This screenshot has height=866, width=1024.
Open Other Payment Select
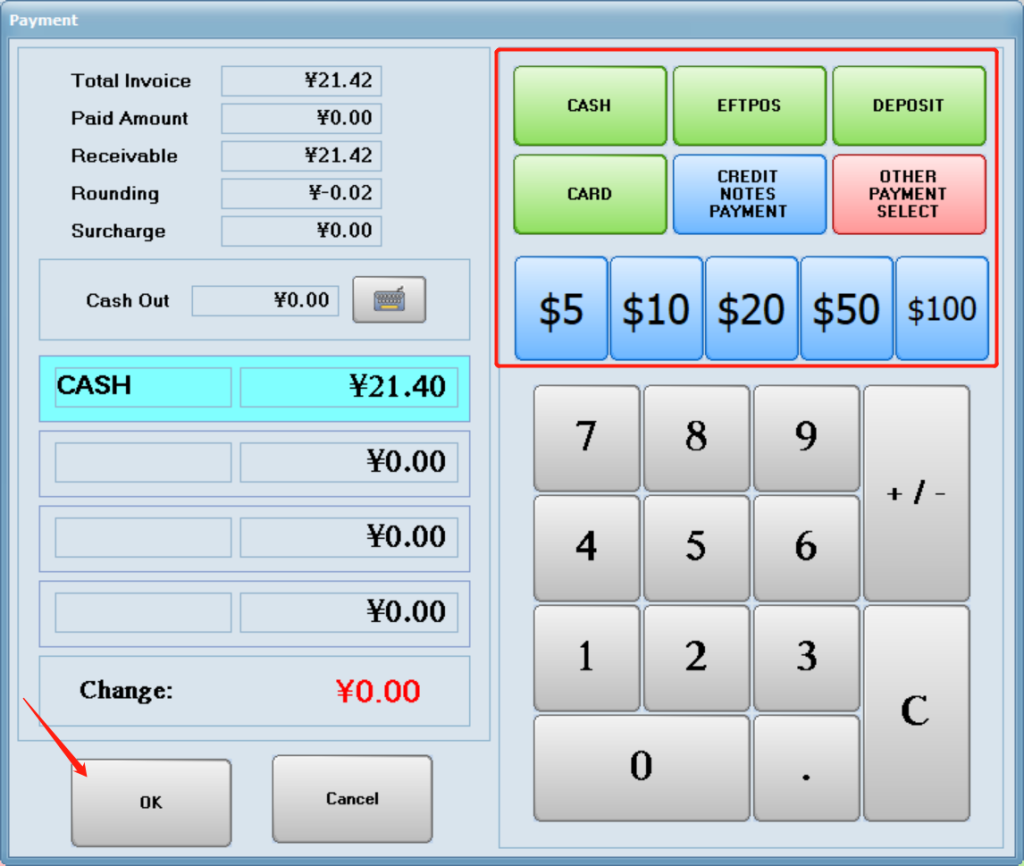(x=908, y=194)
